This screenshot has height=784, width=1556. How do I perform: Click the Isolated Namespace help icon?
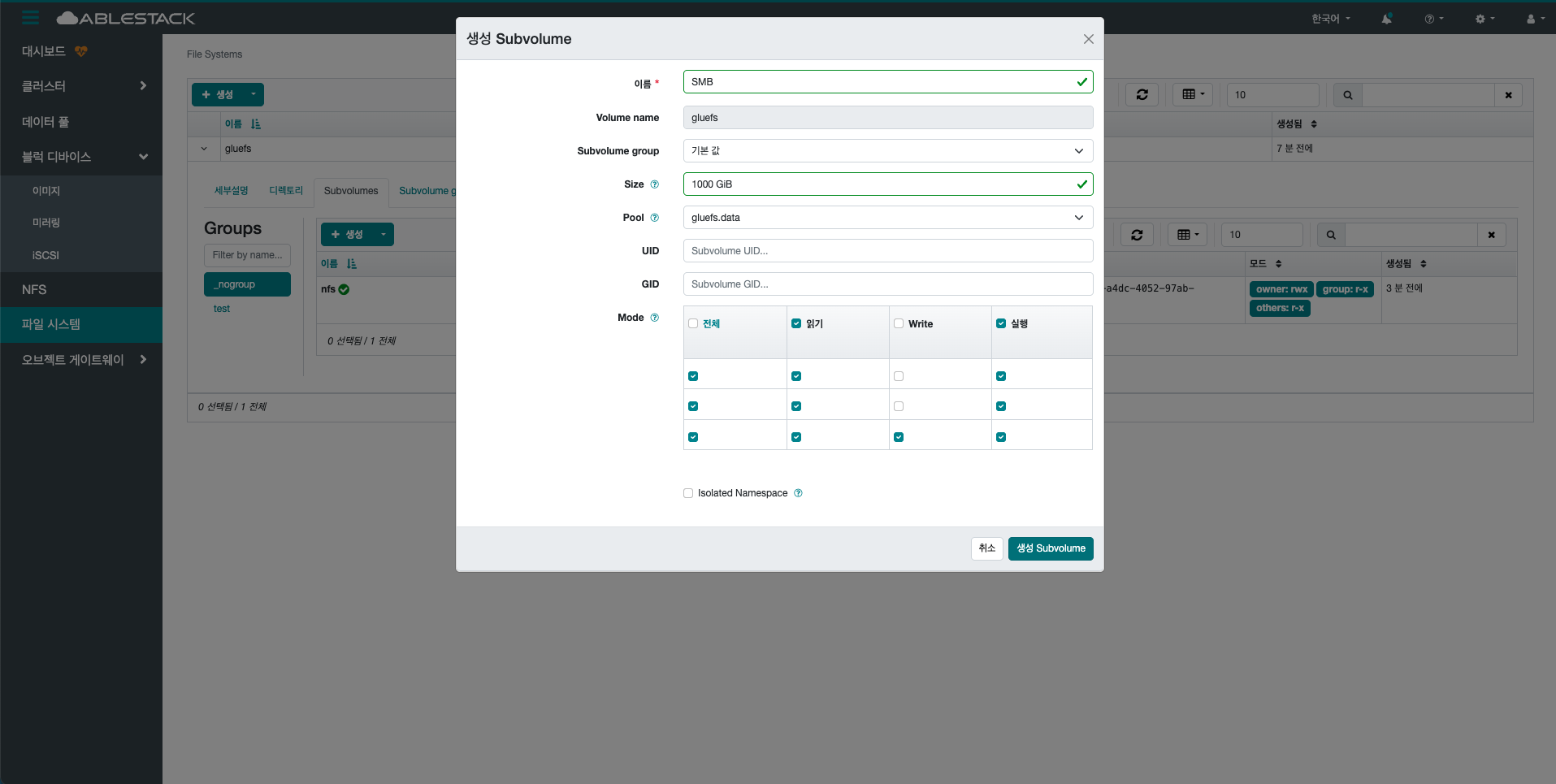coord(798,493)
